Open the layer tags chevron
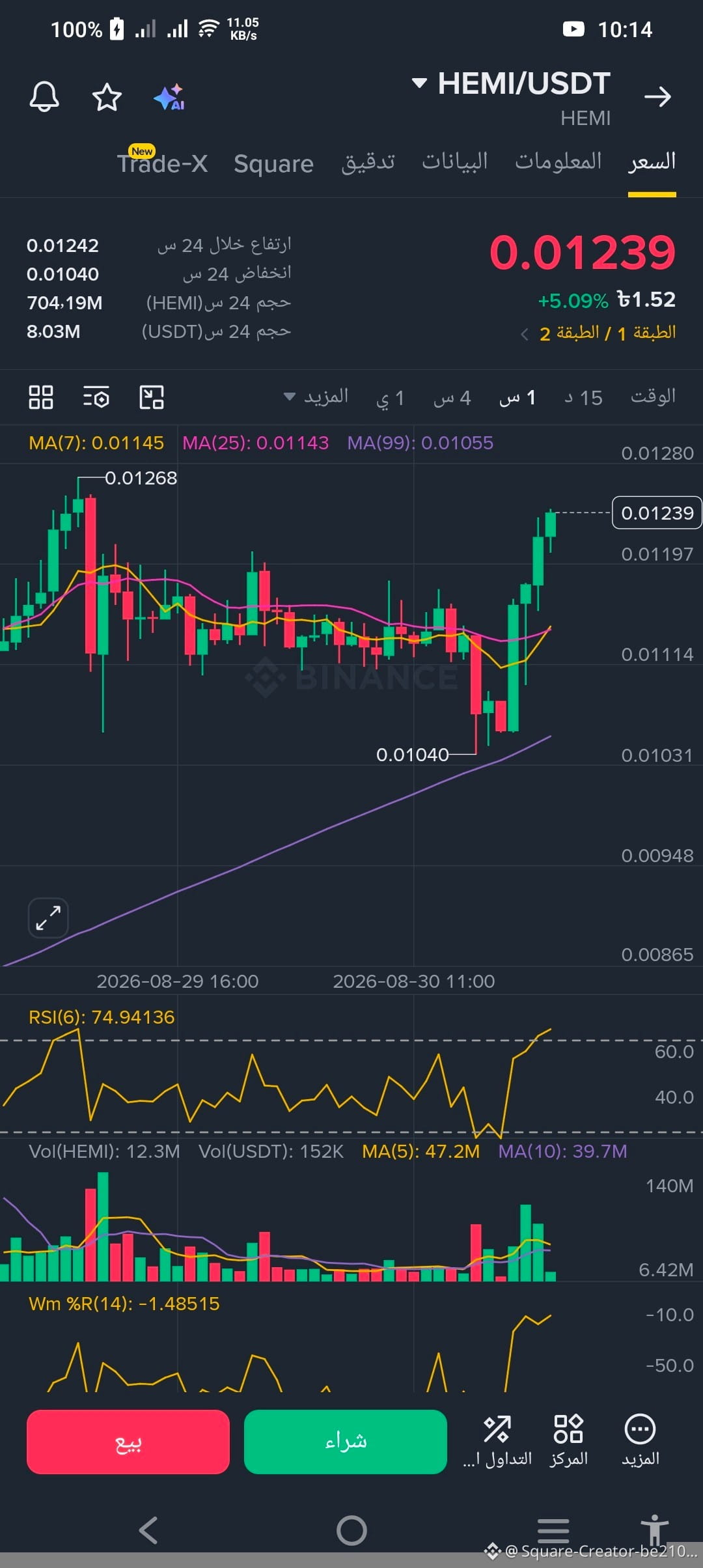The width and height of the screenshot is (703, 1568). point(525,335)
